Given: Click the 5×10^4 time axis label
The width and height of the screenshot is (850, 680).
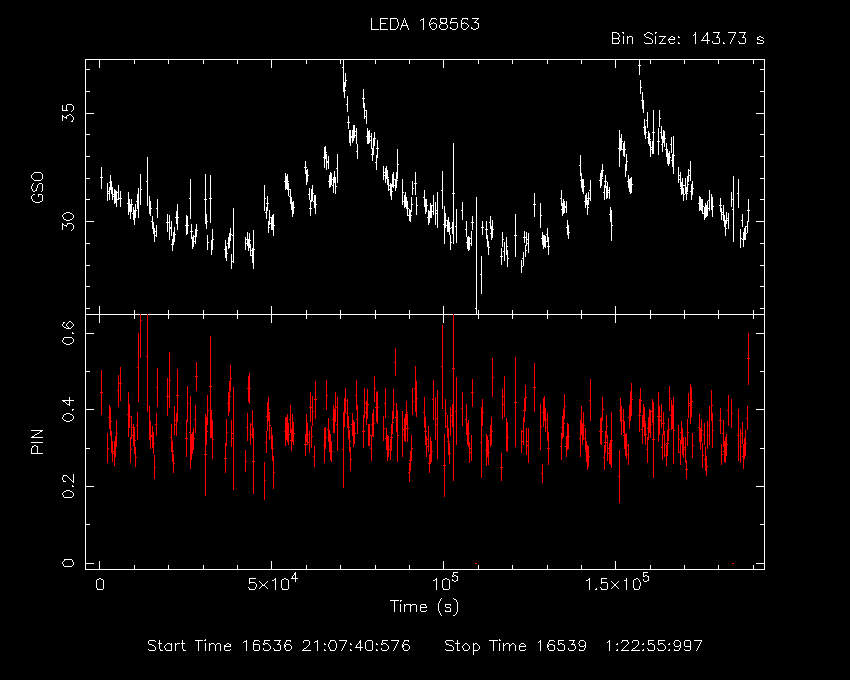Looking at the screenshot, I should click(x=273, y=582).
